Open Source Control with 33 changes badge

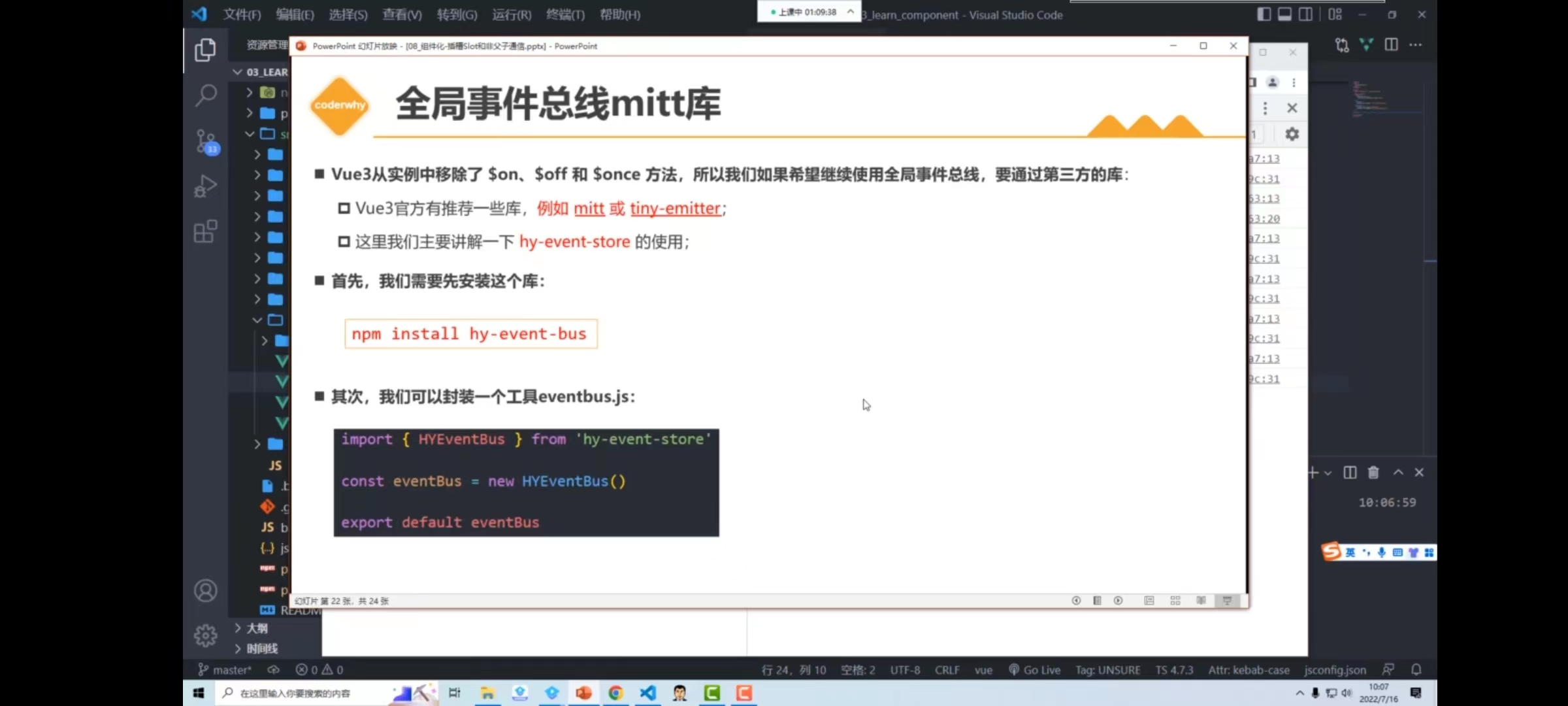click(206, 141)
